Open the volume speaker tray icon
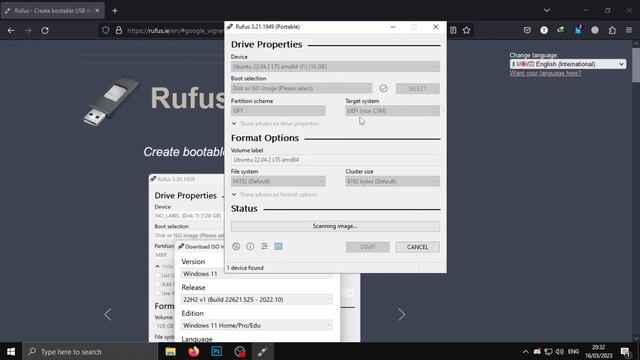The image size is (640, 360). (x=560, y=351)
